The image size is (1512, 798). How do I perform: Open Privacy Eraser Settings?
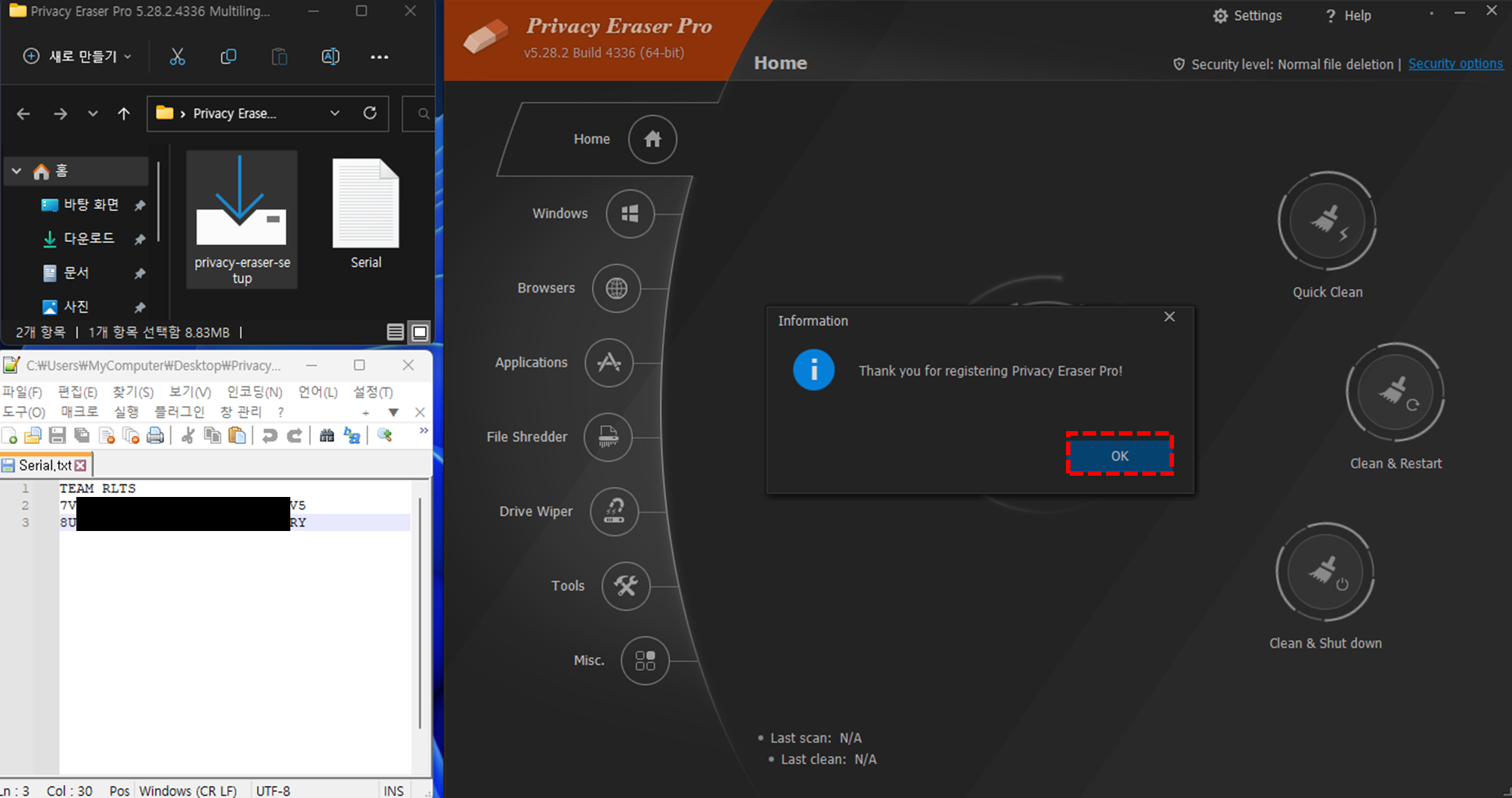1247,15
